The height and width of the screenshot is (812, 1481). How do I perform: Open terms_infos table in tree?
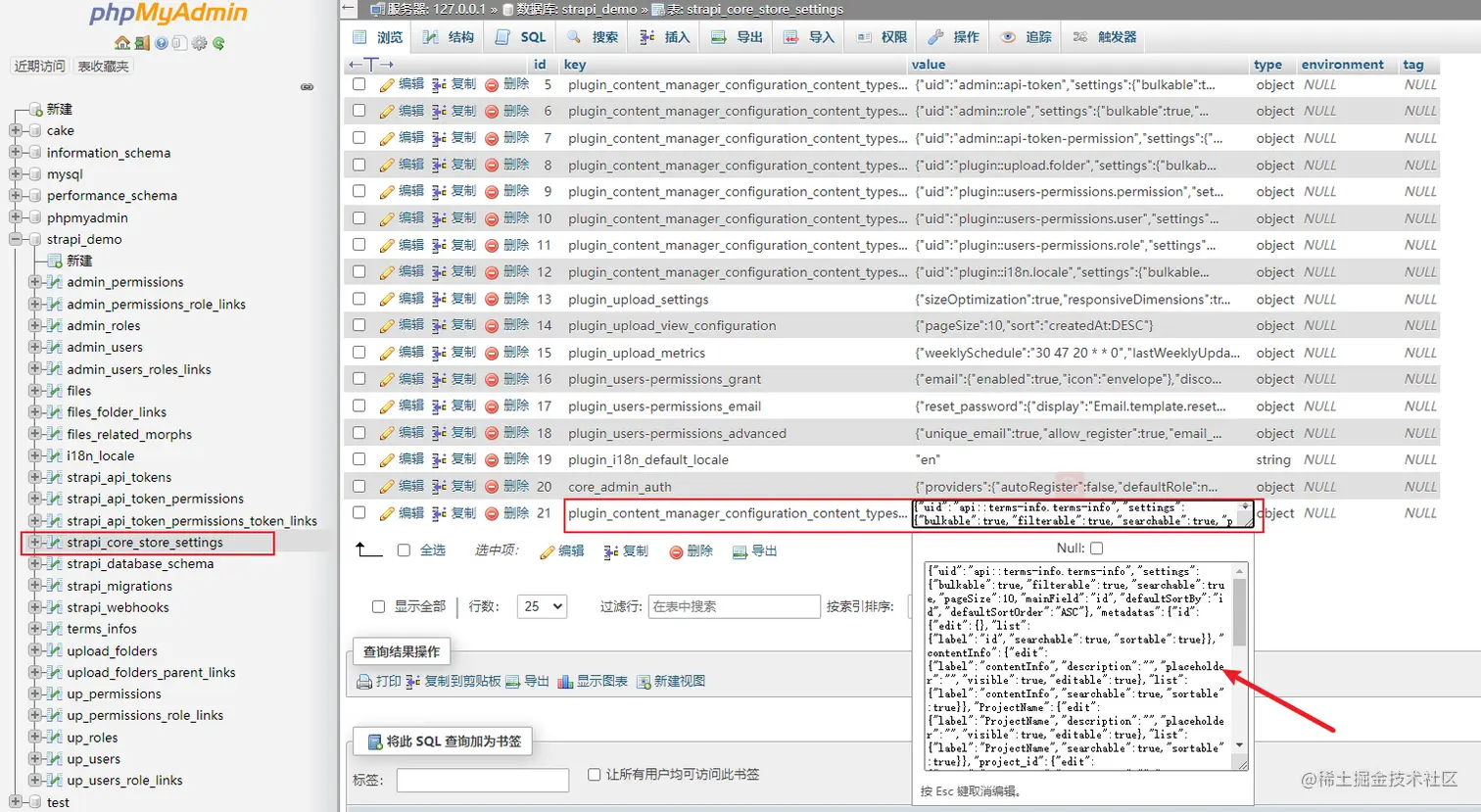(102, 629)
